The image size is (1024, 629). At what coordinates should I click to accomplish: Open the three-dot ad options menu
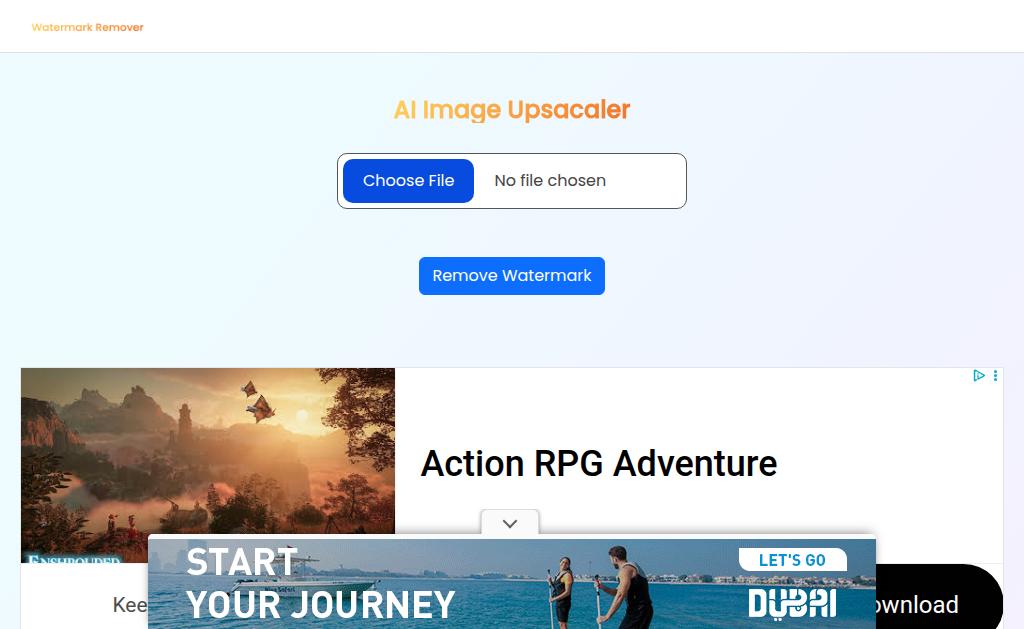[995, 376]
